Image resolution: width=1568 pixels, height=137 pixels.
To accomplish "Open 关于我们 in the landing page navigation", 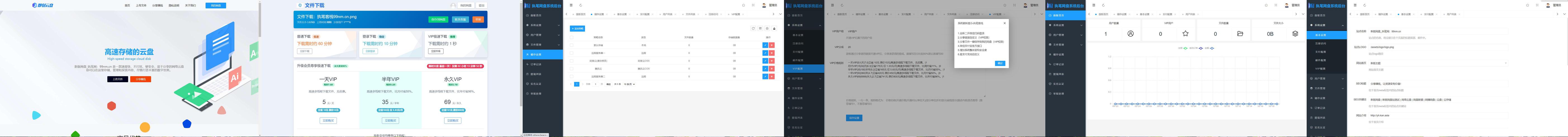I will (191, 6).
